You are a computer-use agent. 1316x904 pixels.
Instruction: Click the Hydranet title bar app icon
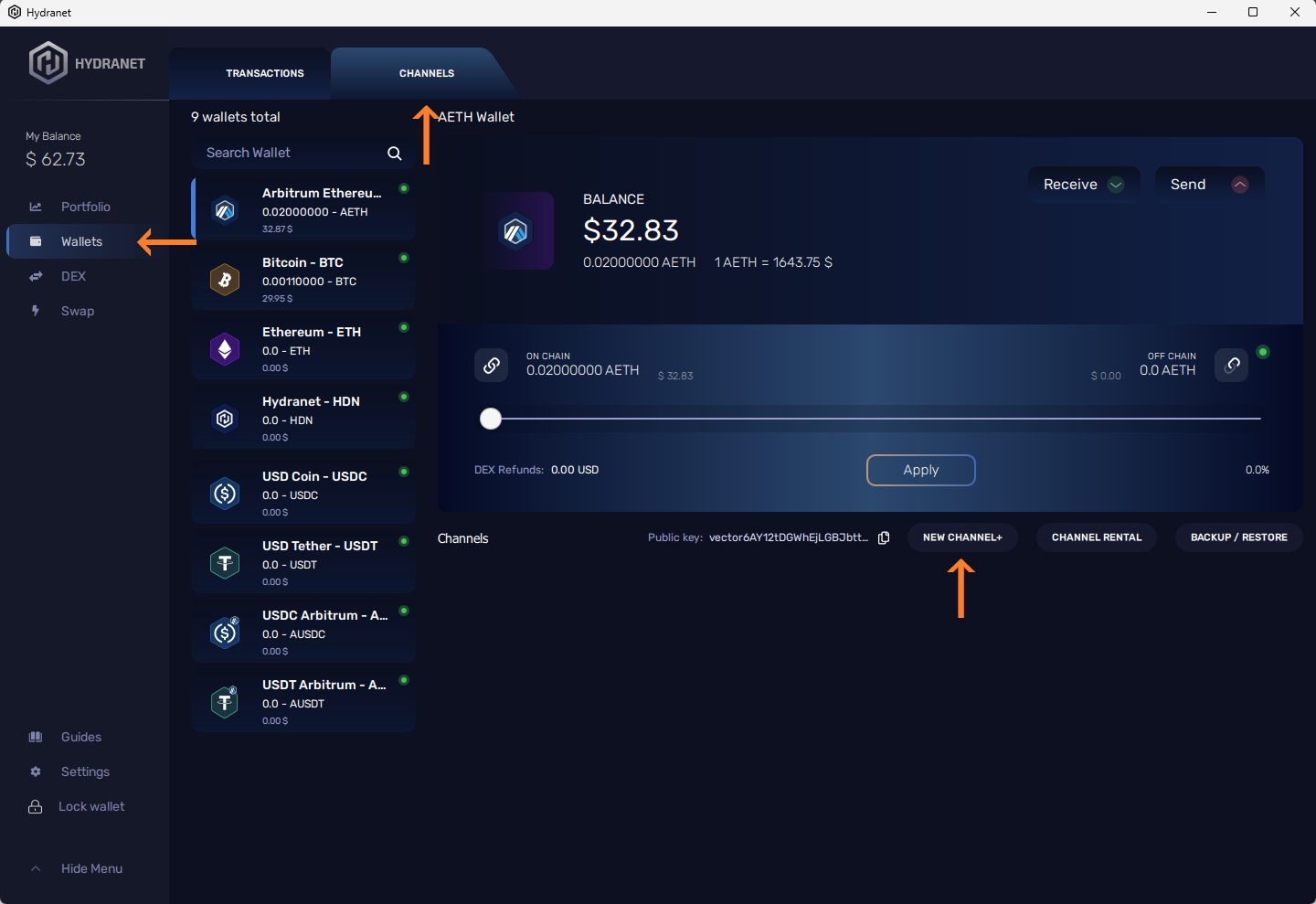(15, 12)
